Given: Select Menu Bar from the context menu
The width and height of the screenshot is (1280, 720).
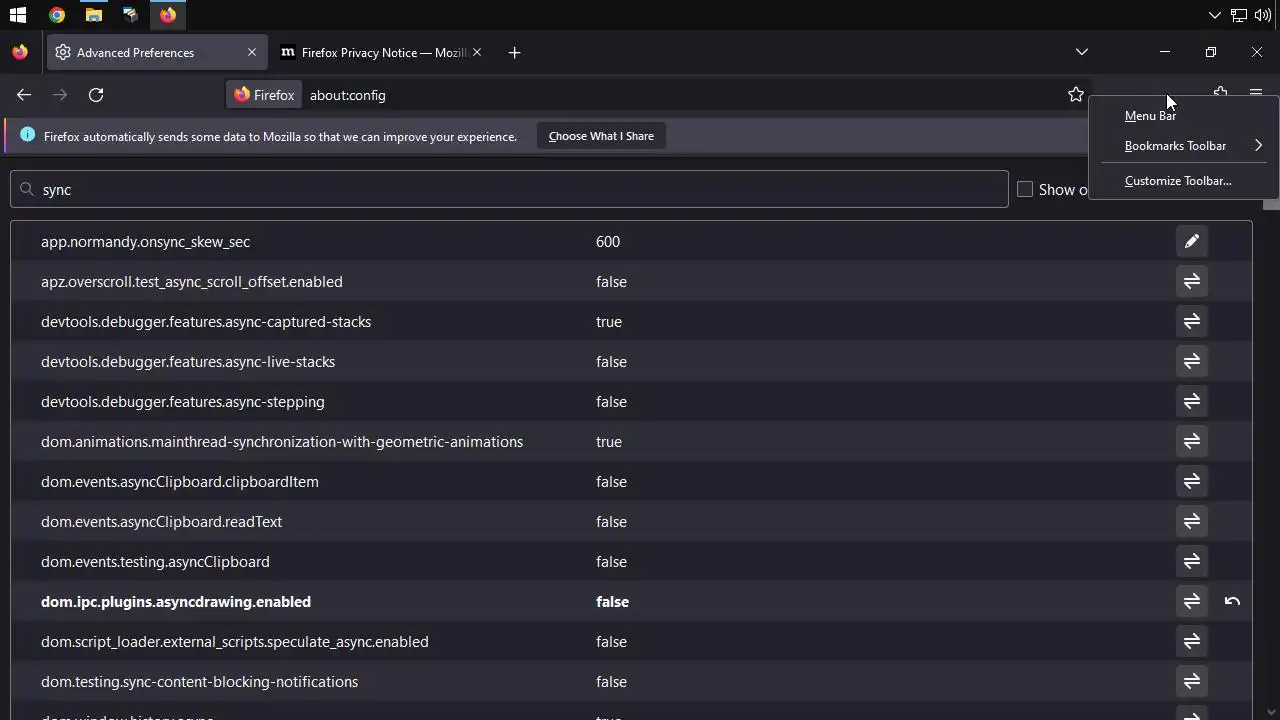Looking at the screenshot, I should (x=1150, y=116).
